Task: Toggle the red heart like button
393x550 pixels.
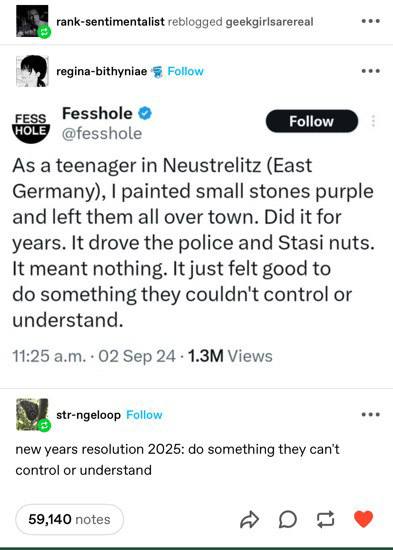Action: [363, 519]
